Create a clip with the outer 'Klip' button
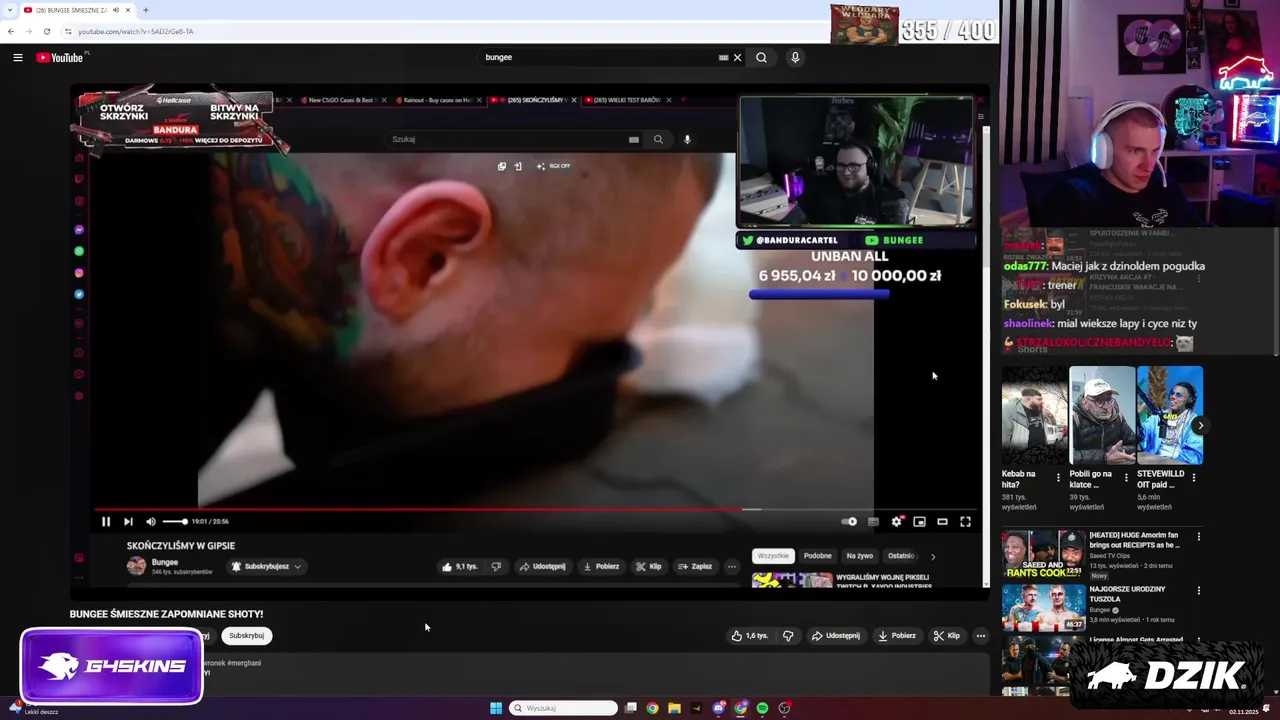This screenshot has height=720, width=1280. click(947, 636)
